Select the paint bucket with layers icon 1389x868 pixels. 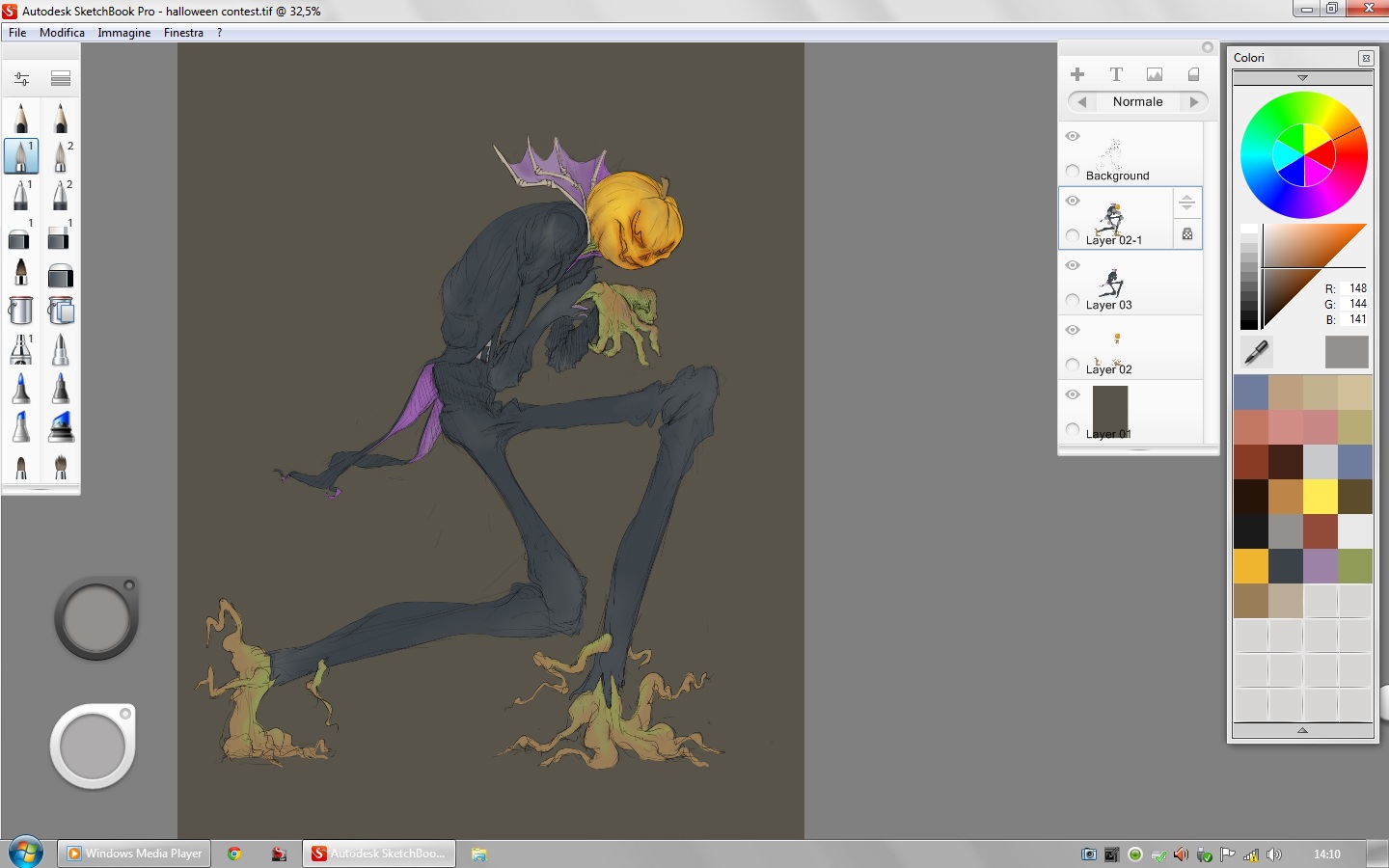pos(61,311)
